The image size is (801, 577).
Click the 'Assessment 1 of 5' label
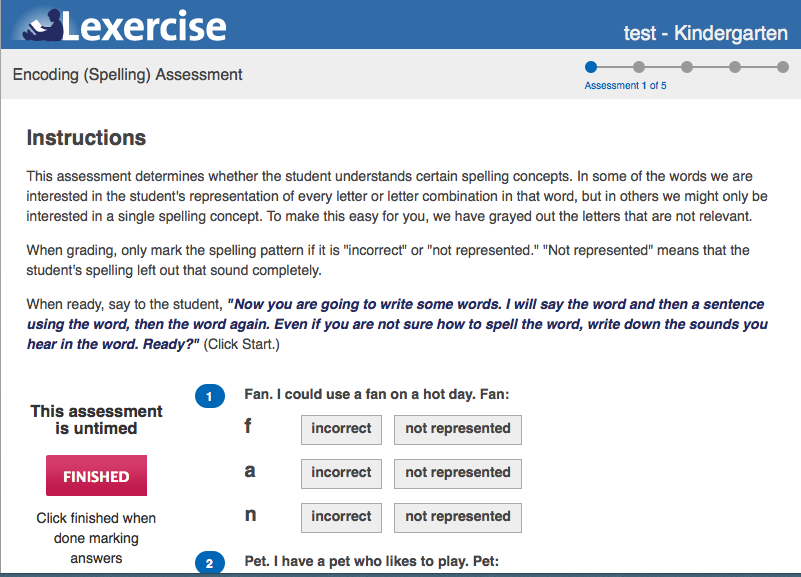tap(625, 86)
